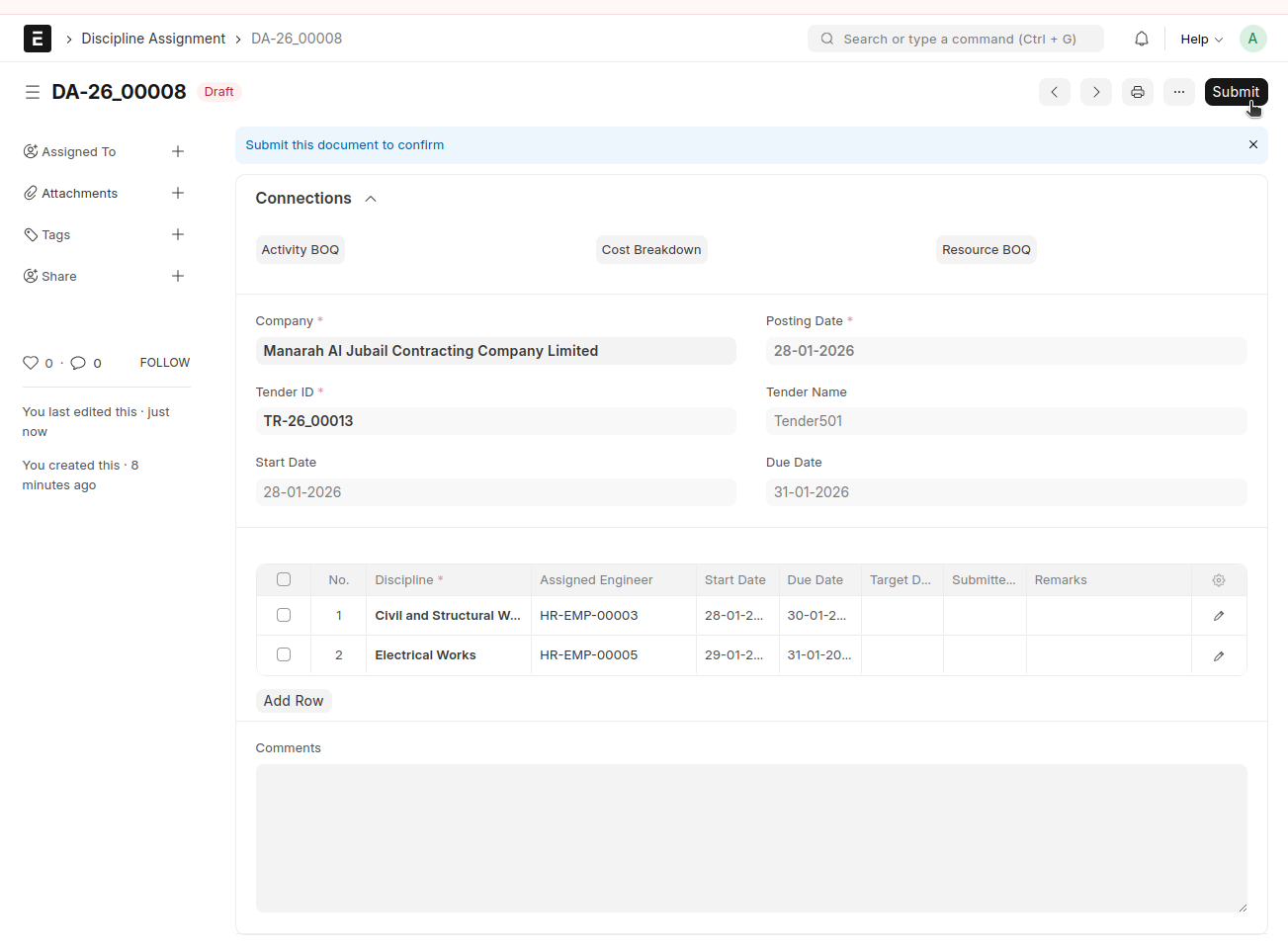1288x952 pixels.
Task: Check the Civil and Structural row checkbox
Action: click(x=284, y=615)
